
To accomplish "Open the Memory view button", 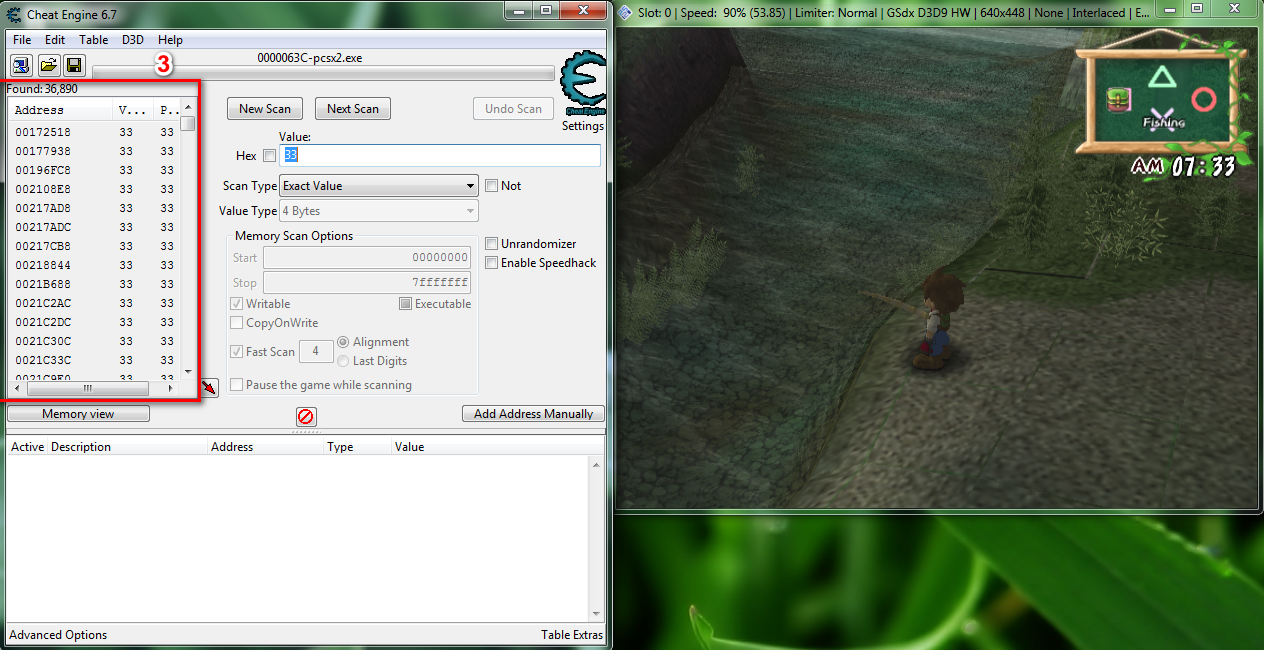I will pos(78,414).
